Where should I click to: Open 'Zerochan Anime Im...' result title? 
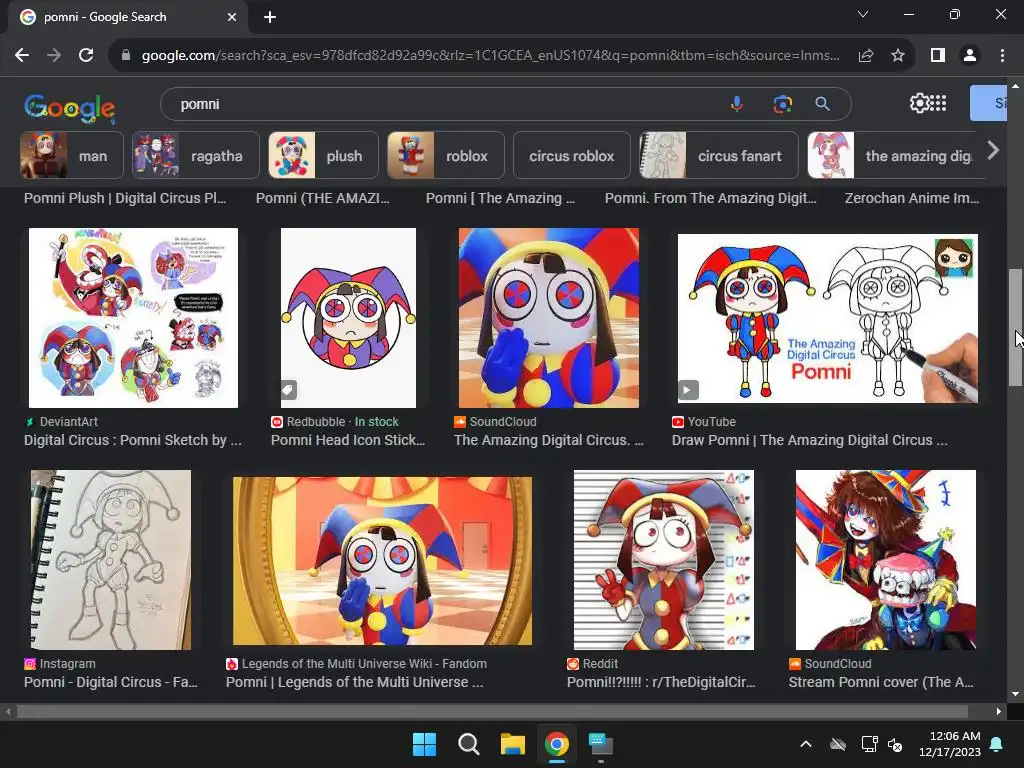coord(912,198)
